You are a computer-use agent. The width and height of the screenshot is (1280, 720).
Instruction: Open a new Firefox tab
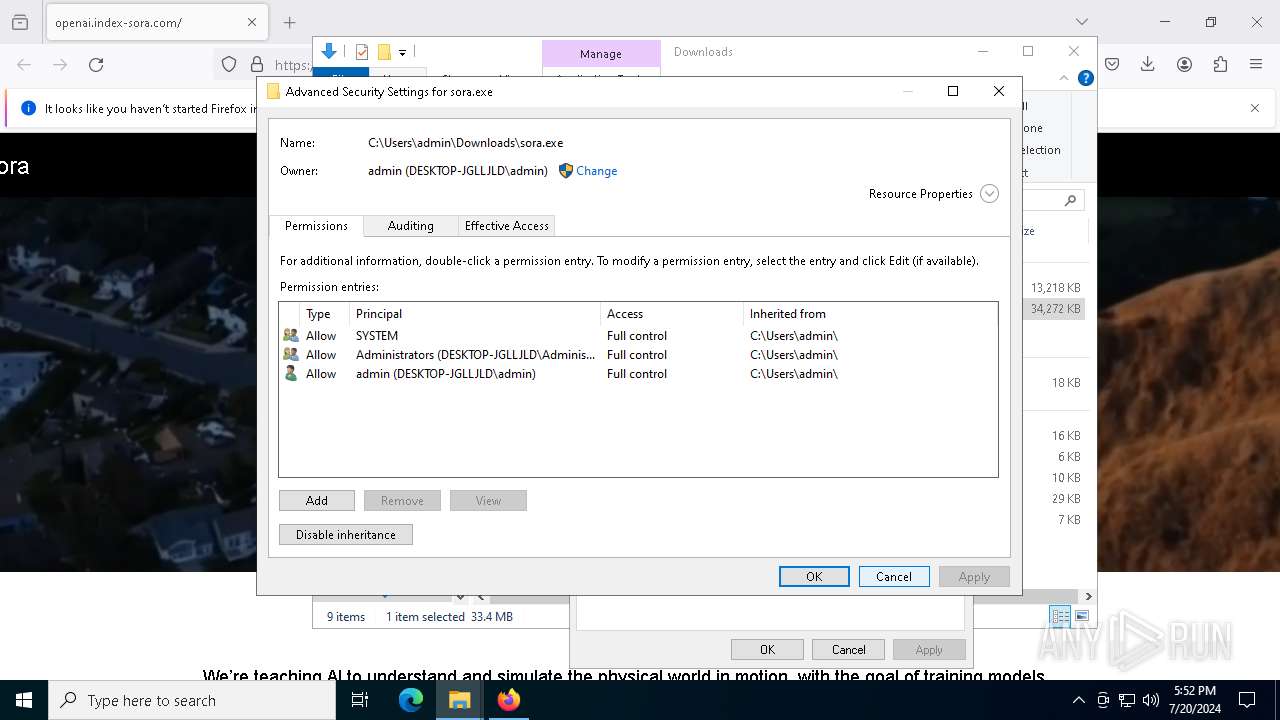(290, 22)
